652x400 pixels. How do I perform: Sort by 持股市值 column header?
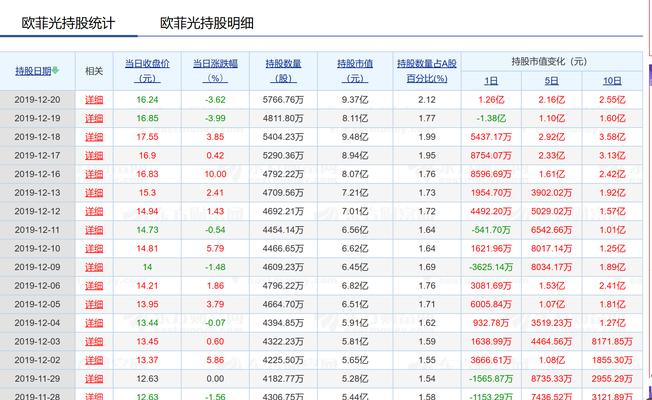click(355, 71)
